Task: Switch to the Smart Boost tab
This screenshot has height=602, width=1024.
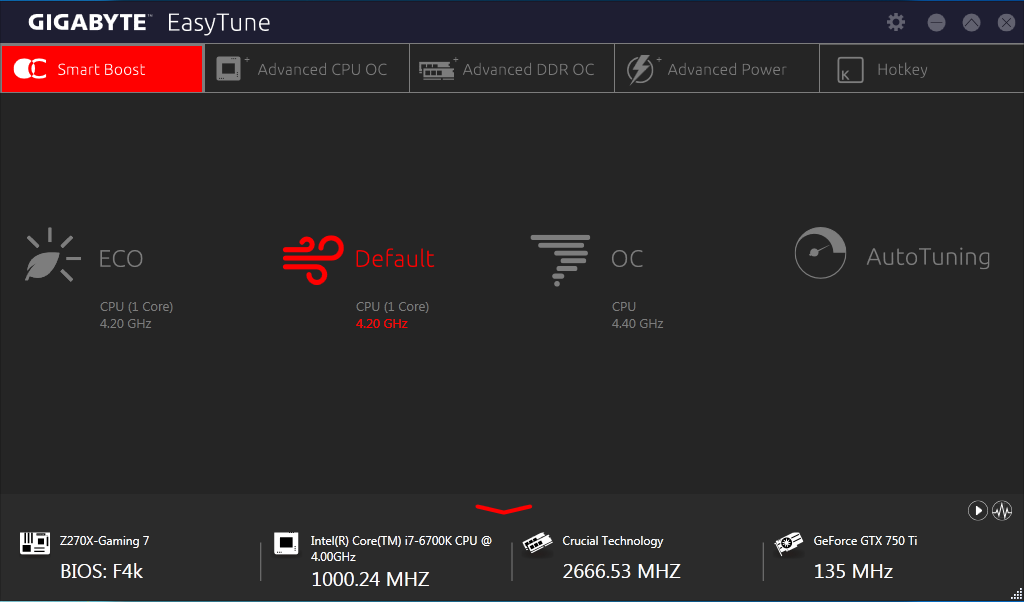Action: (103, 69)
